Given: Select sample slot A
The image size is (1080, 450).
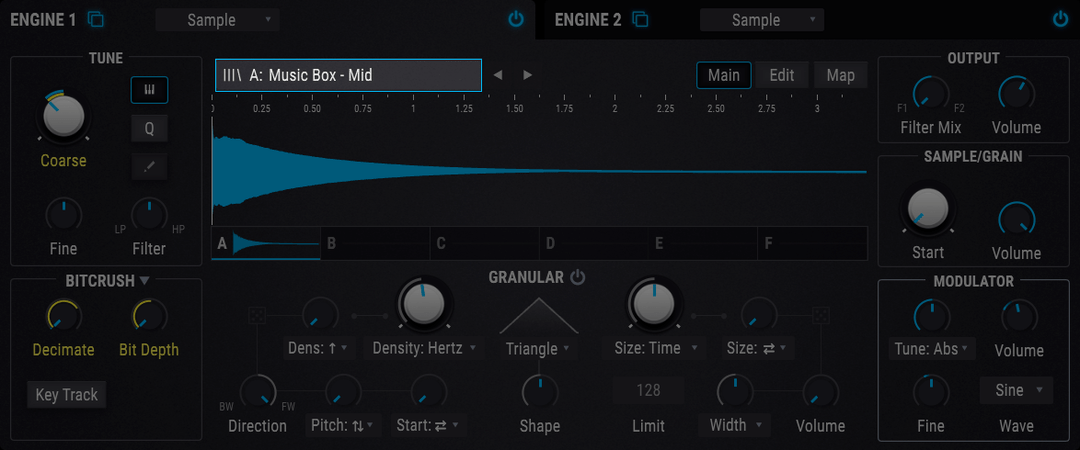Looking at the screenshot, I should 266,243.
